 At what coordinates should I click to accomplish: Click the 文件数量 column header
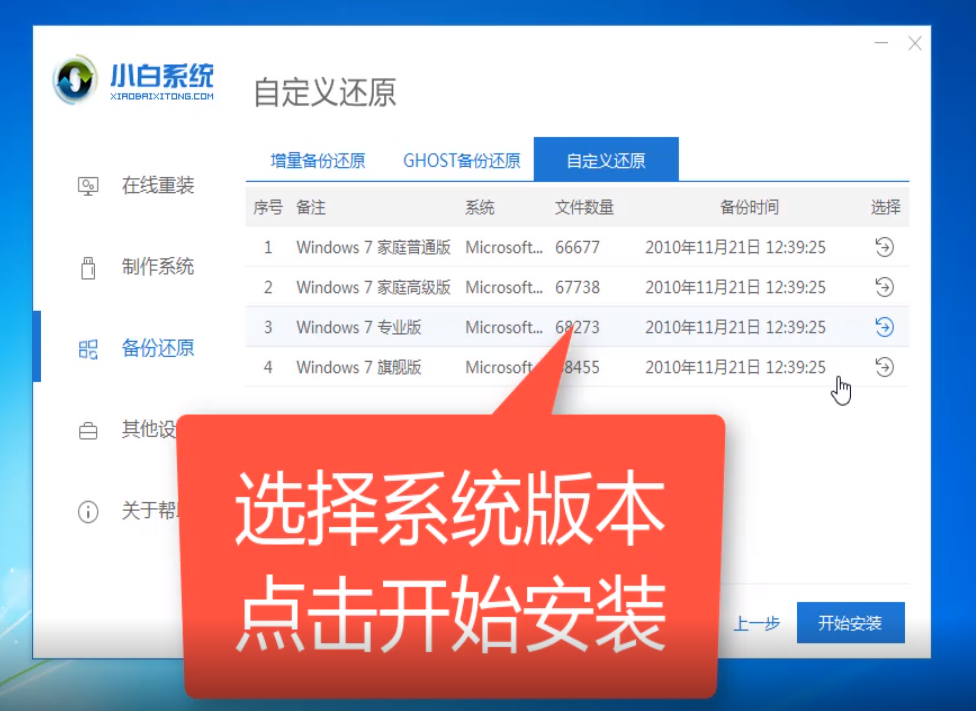click(584, 208)
